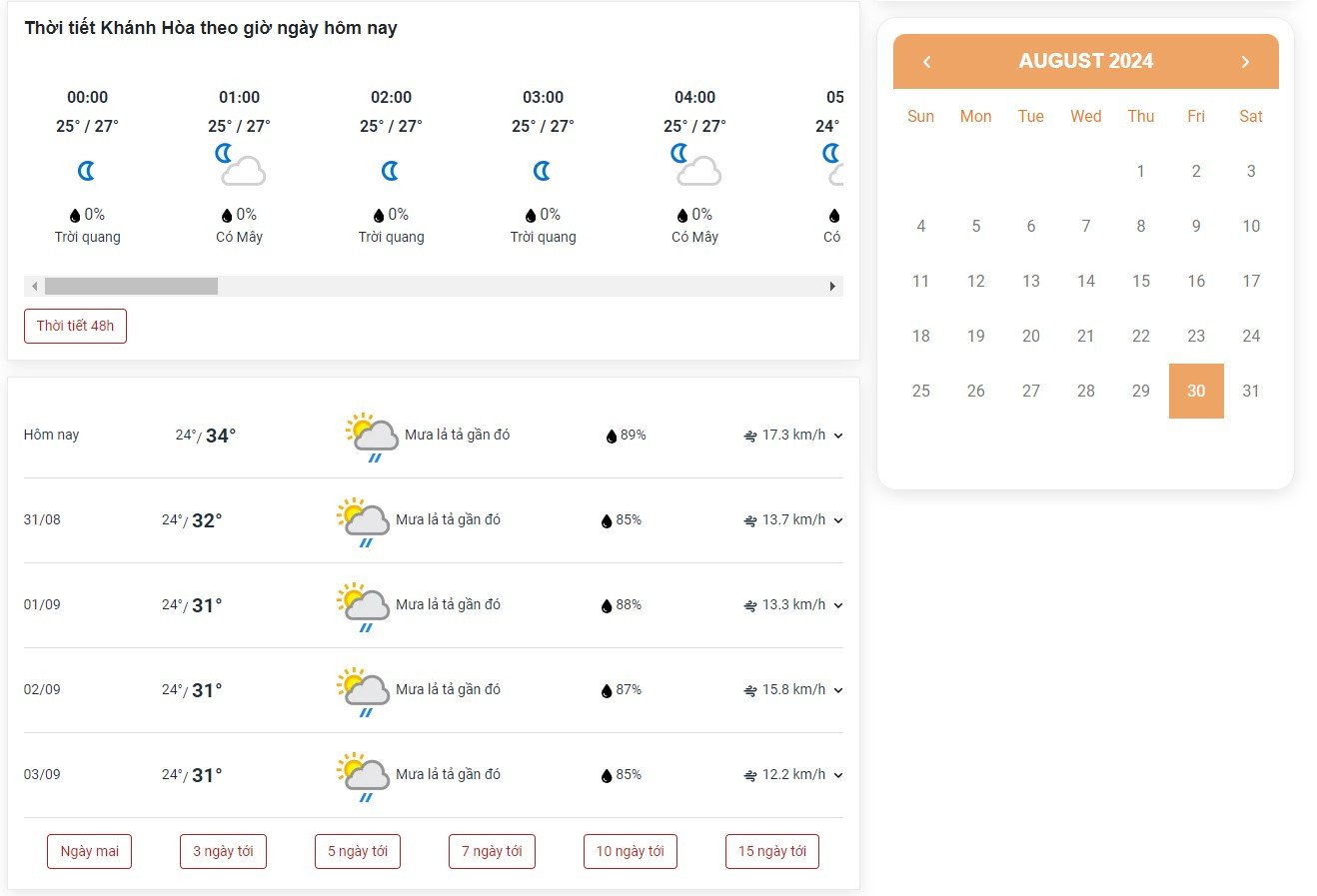The height and width of the screenshot is (896, 1317).
Task: Click the wind icon beside 12.2 km/h
Action: point(750,775)
